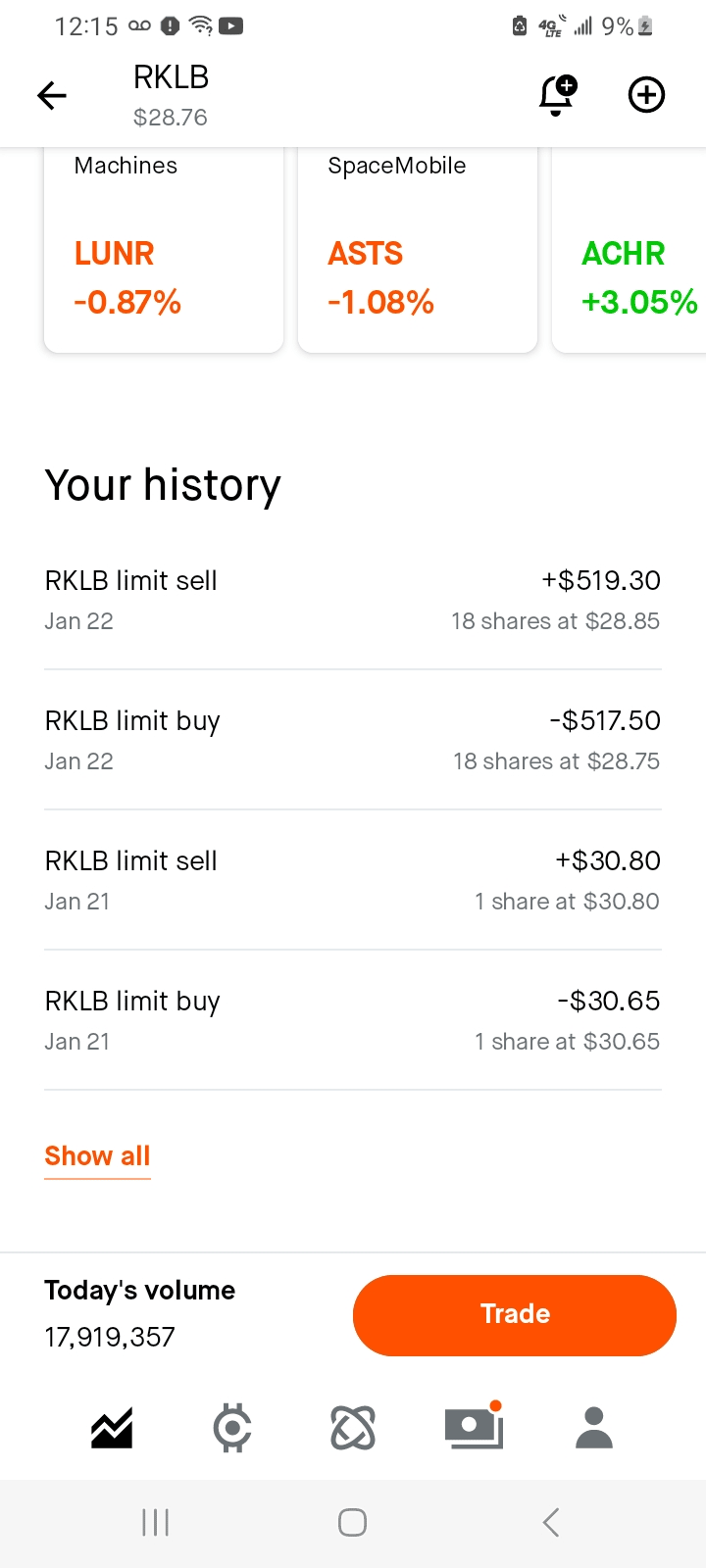Open the ASTS SpaceMobile card
Viewport: 706px width, 1568px height.
click(x=418, y=255)
